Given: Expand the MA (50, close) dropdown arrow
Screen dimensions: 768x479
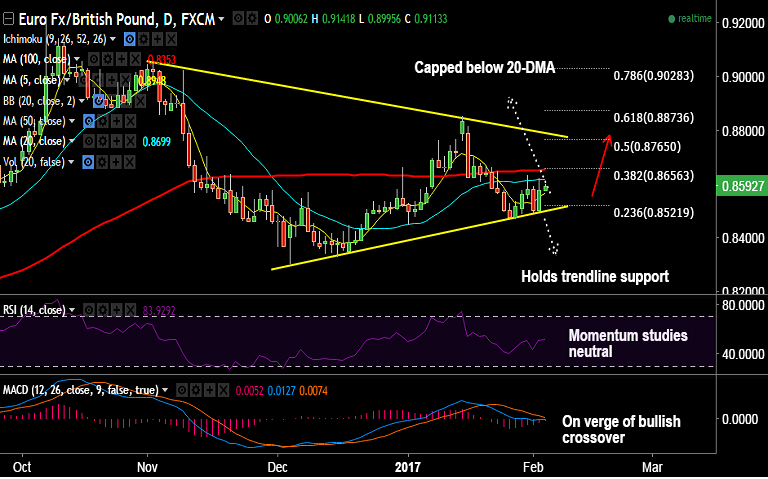Looking at the screenshot, I should click(x=72, y=121).
